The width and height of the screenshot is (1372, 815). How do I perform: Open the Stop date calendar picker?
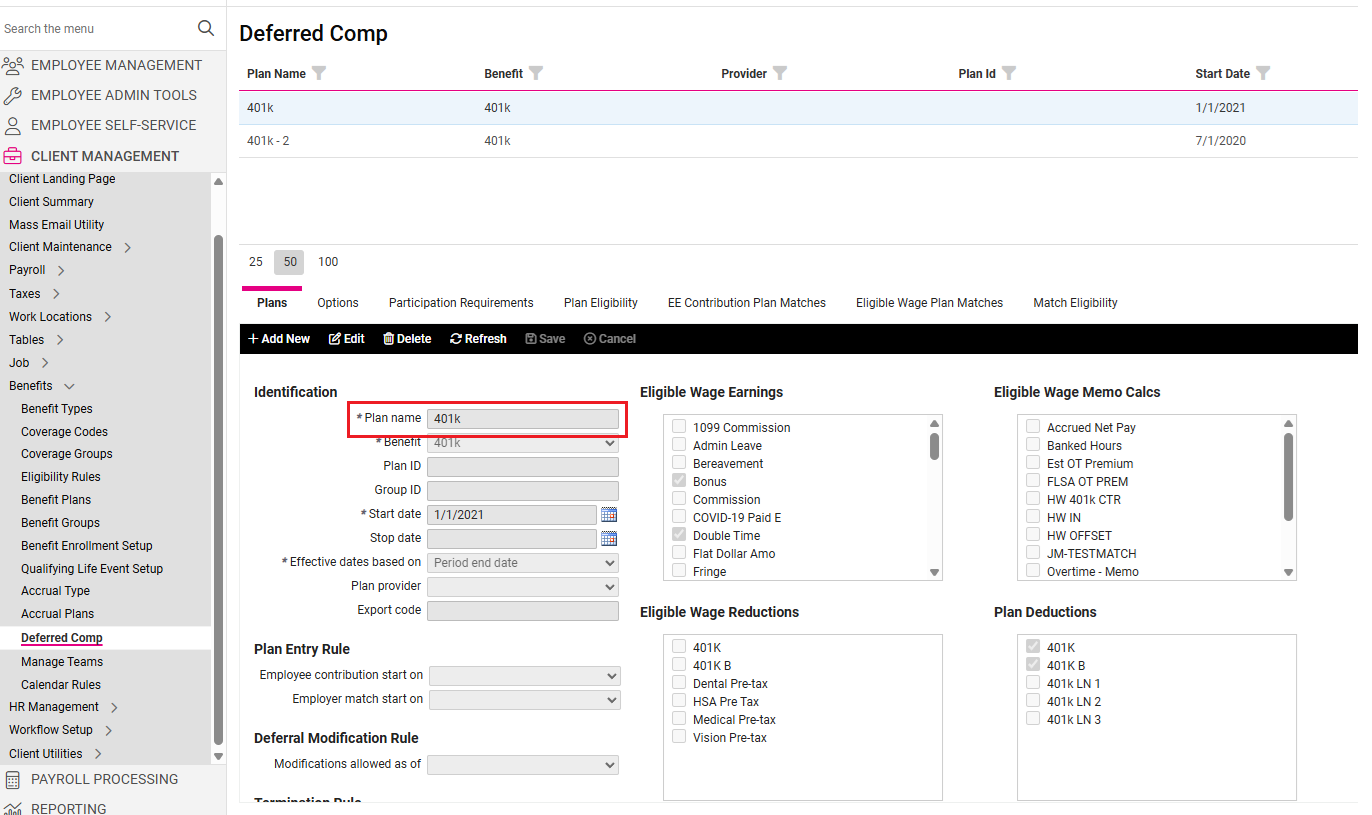(609, 539)
